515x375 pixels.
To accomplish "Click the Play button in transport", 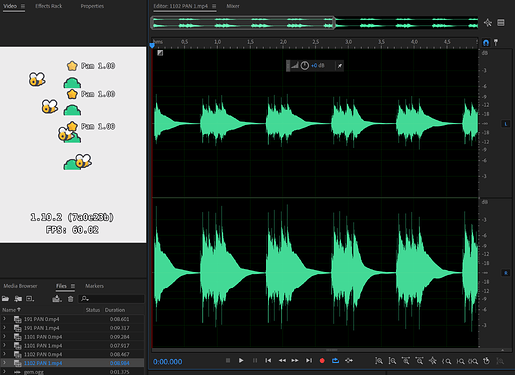I will [241, 360].
